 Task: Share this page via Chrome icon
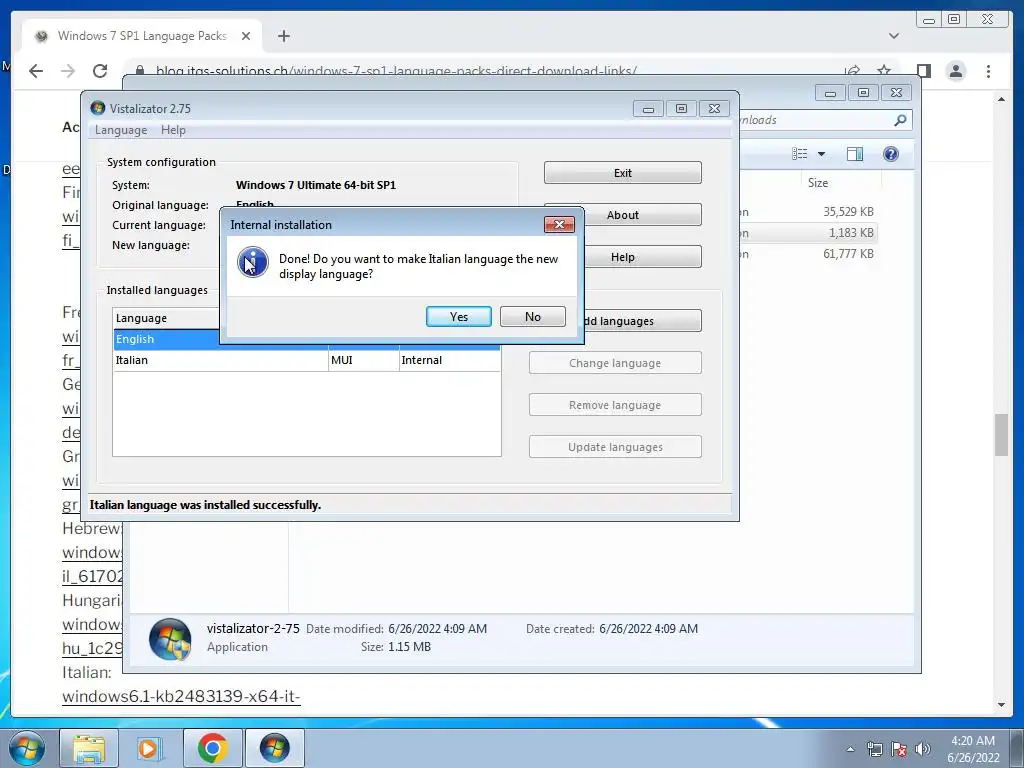coord(852,71)
